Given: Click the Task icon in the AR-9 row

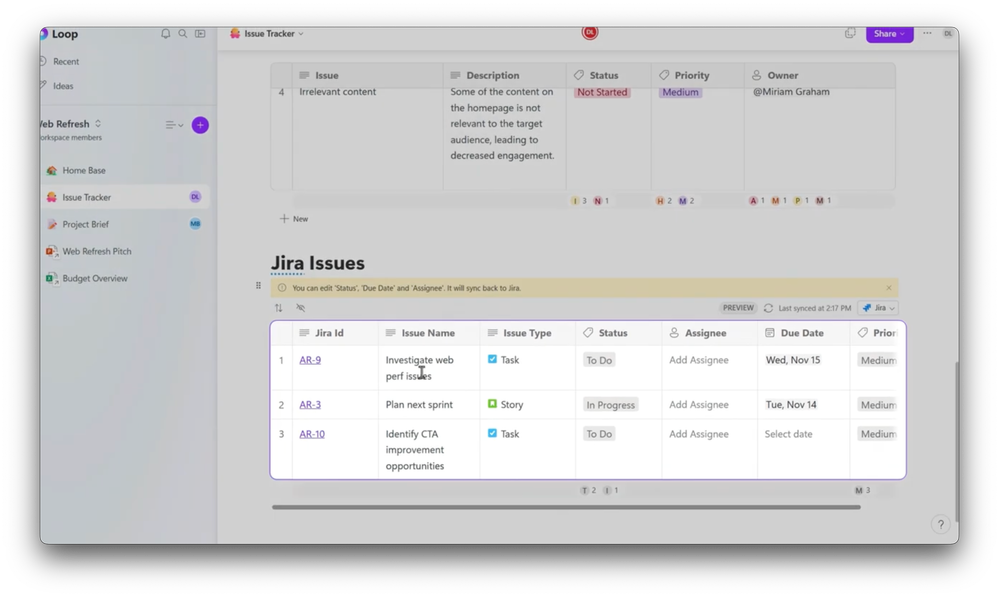Looking at the screenshot, I should tap(492, 359).
